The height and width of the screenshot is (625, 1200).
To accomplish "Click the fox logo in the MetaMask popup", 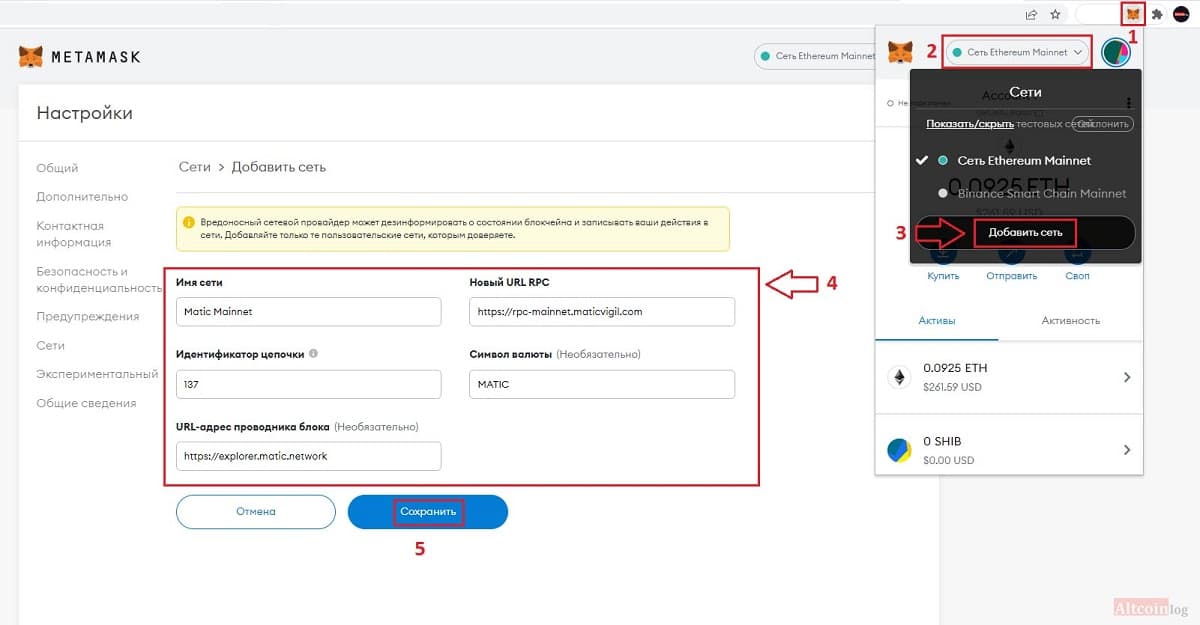I will pyautogui.click(x=901, y=52).
